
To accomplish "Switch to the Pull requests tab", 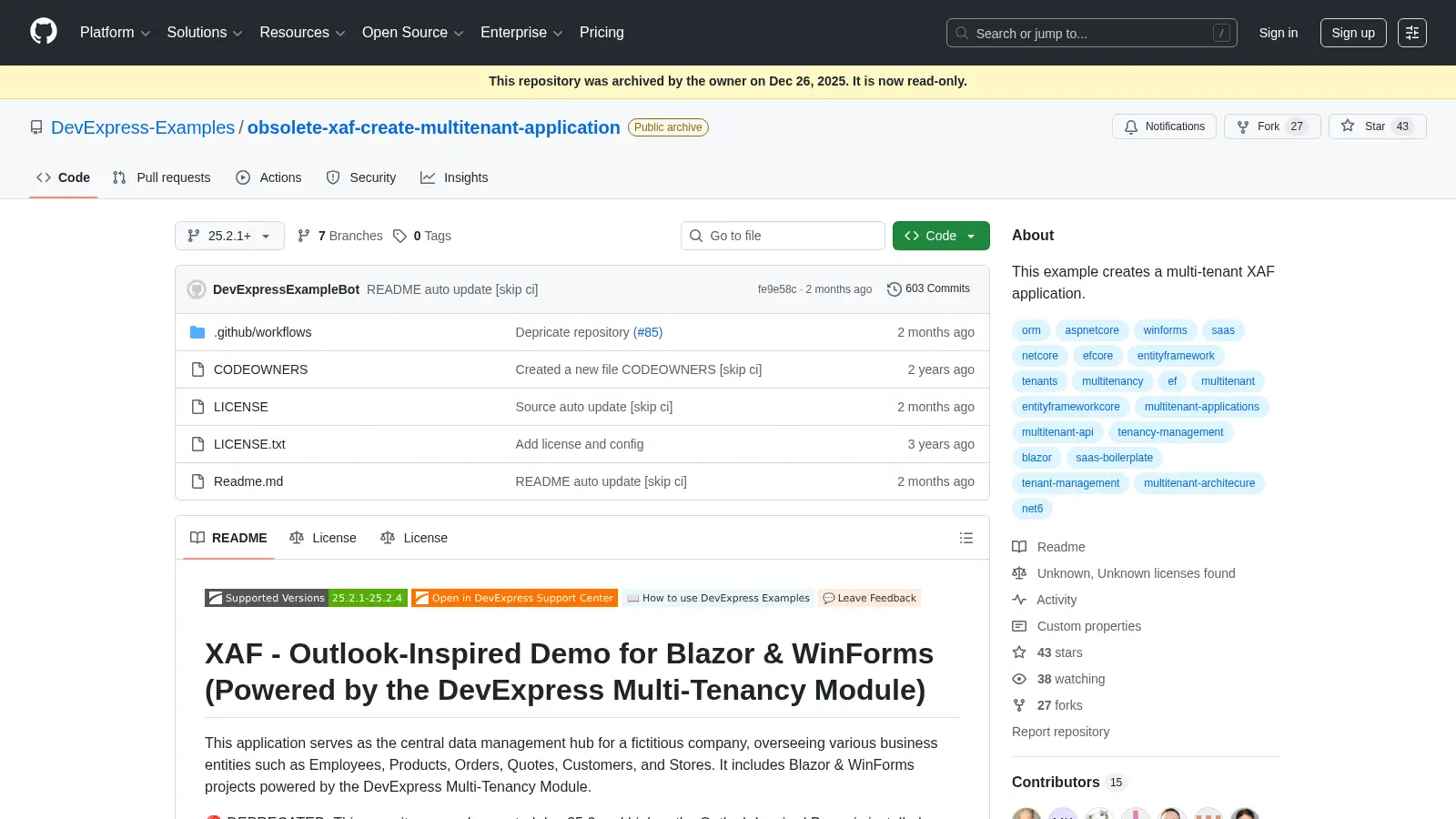I will pyautogui.click(x=161, y=177).
